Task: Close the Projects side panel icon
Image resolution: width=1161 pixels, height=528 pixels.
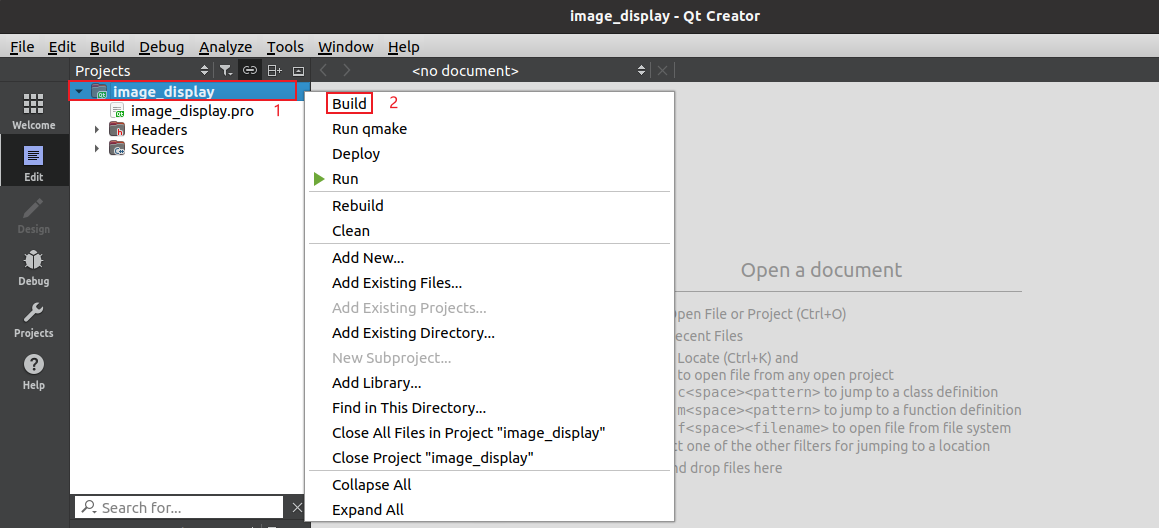Action: coord(298,70)
